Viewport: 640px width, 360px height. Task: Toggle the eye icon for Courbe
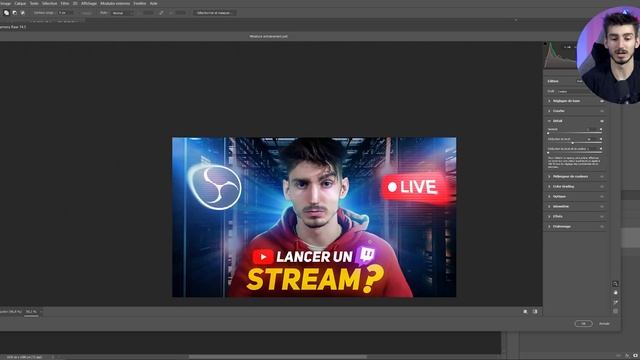(x=602, y=111)
